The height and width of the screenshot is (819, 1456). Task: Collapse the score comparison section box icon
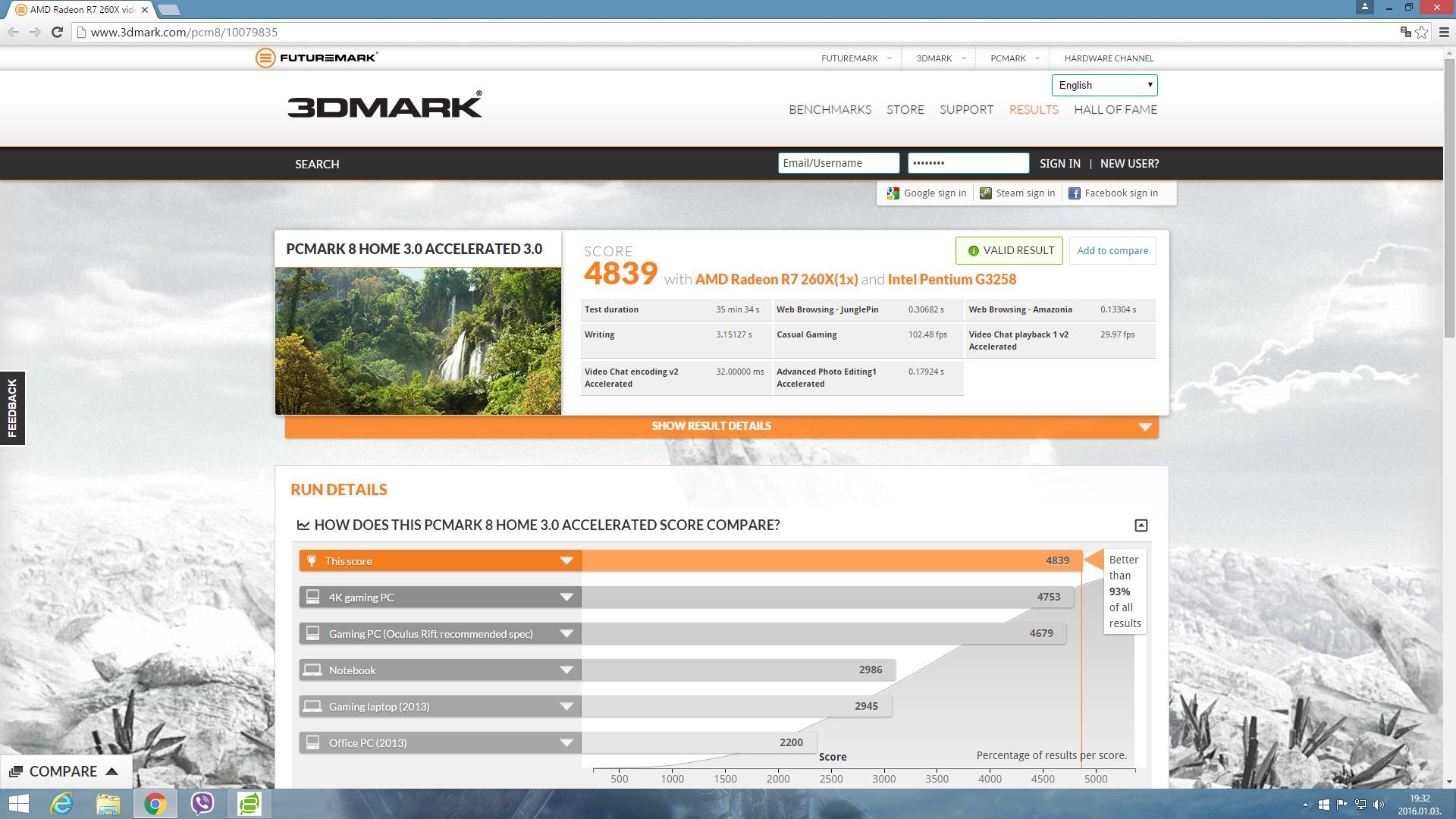(1141, 526)
